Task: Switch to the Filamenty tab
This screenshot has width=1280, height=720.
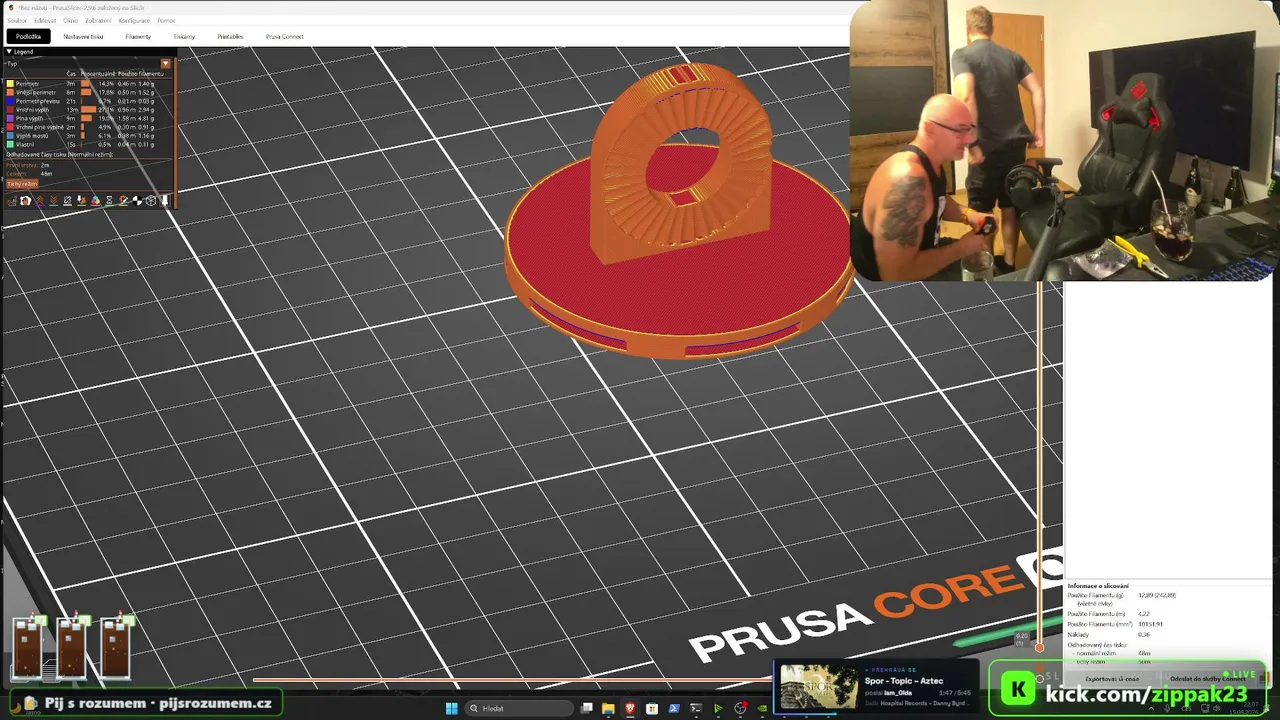Action: click(138, 37)
